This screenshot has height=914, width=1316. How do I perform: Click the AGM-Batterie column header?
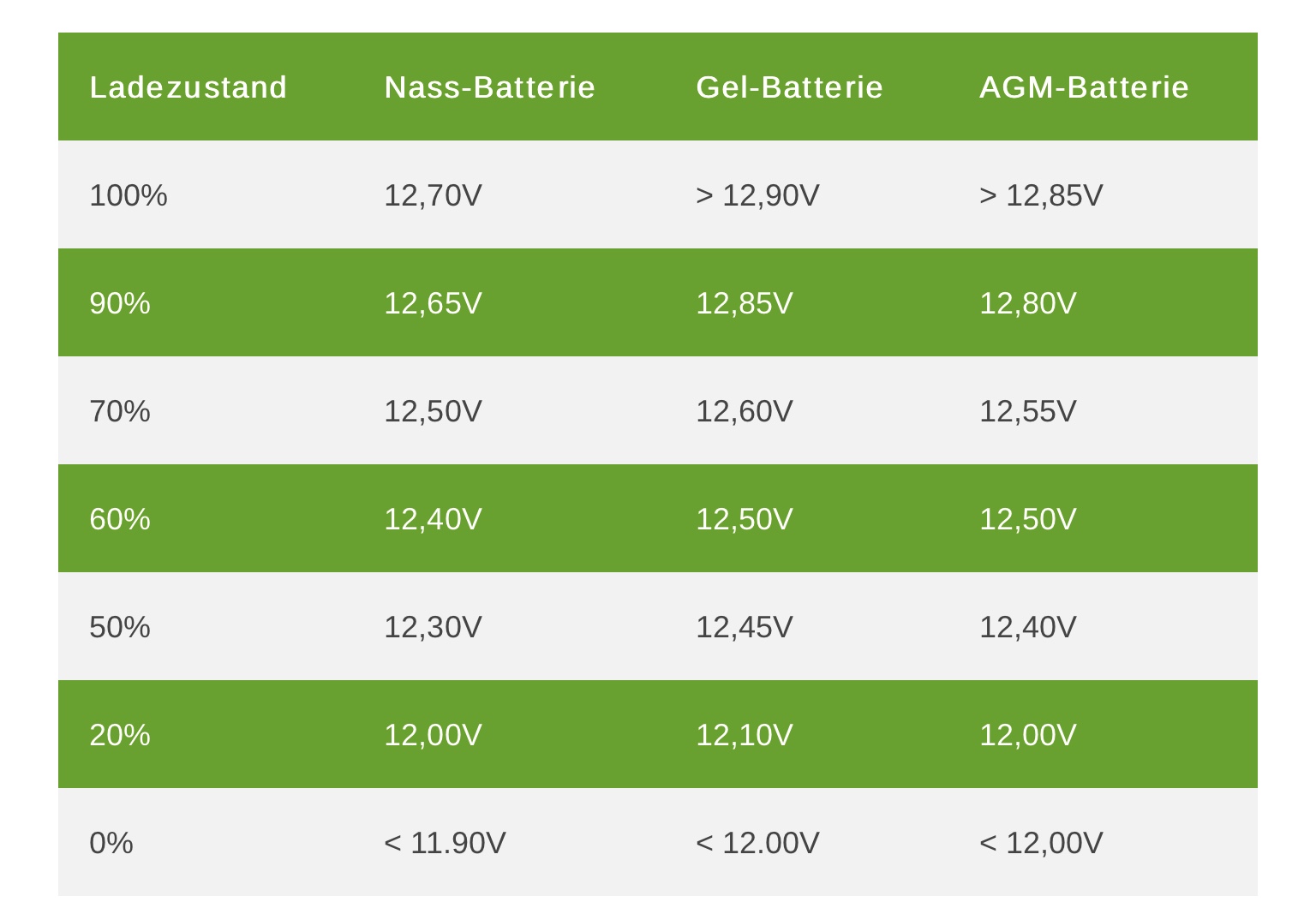(1084, 87)
